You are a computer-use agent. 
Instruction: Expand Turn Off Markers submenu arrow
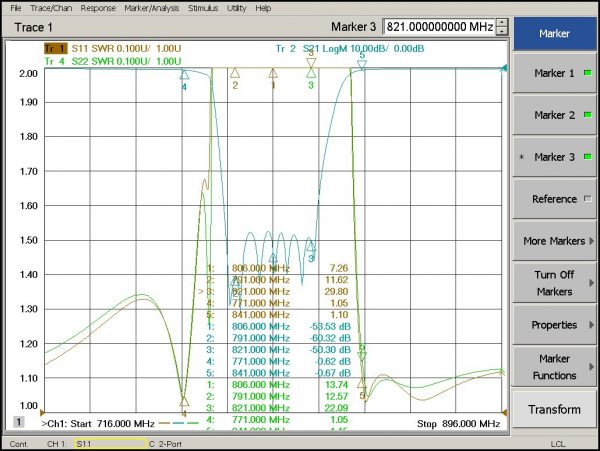(x=592, y=283)
